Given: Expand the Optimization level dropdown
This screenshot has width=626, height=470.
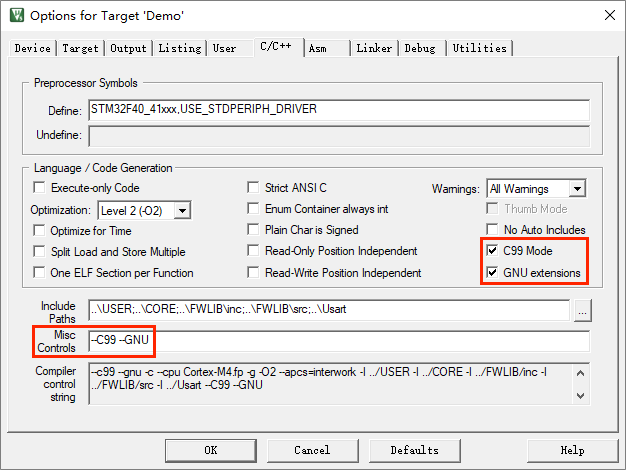Looking at the screenshot, I should coord(181,210).
